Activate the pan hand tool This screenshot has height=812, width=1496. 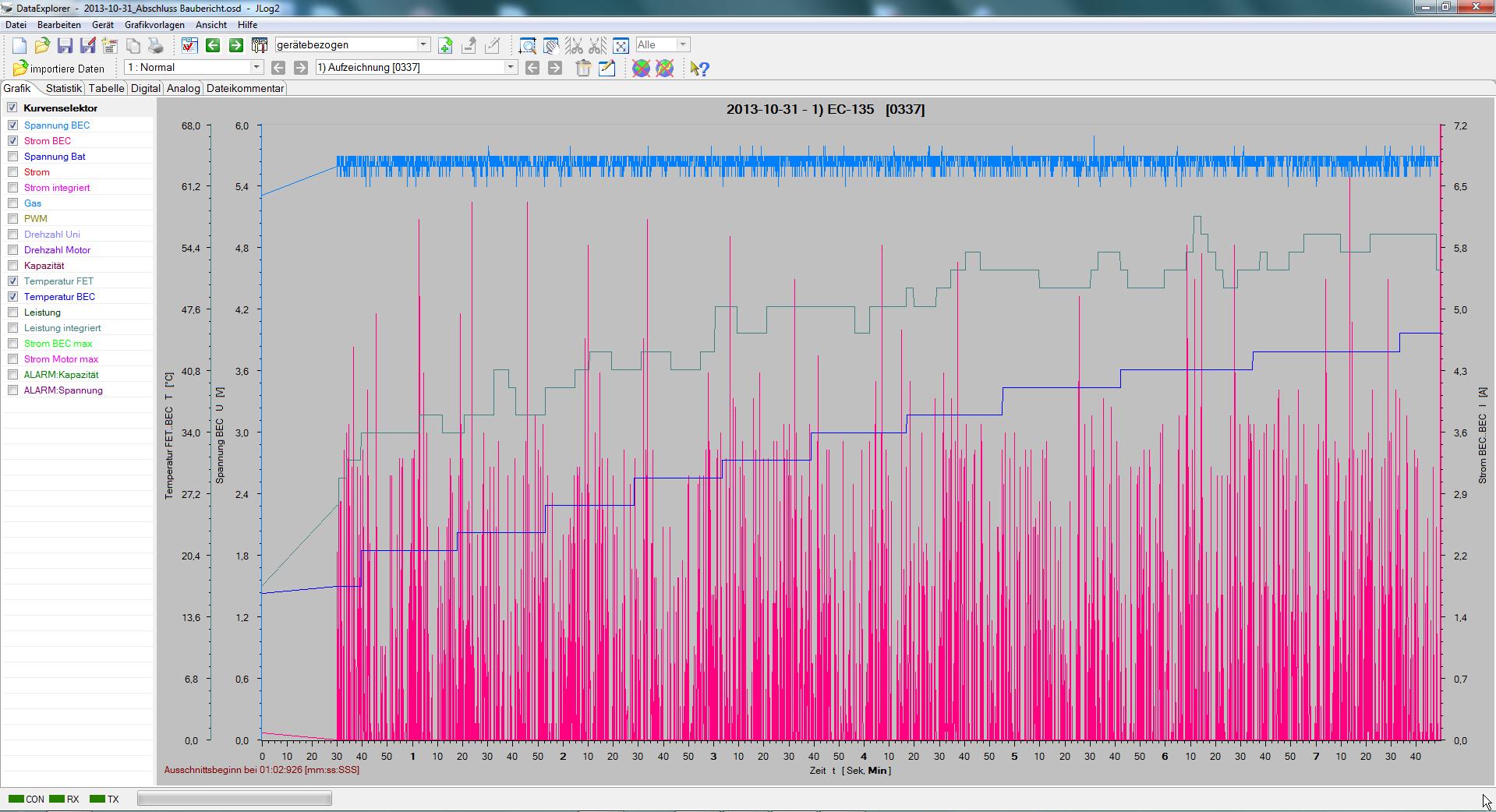click(x=551, y=45)
